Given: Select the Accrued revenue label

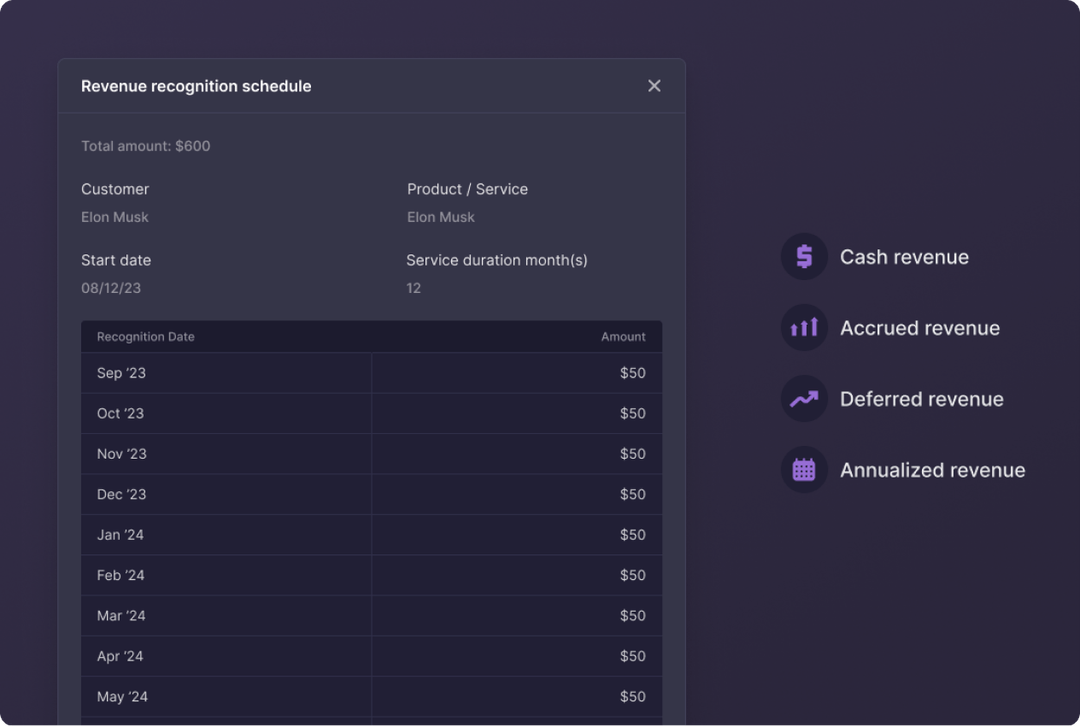Looking at the screenshot, I should coord(919,328).
